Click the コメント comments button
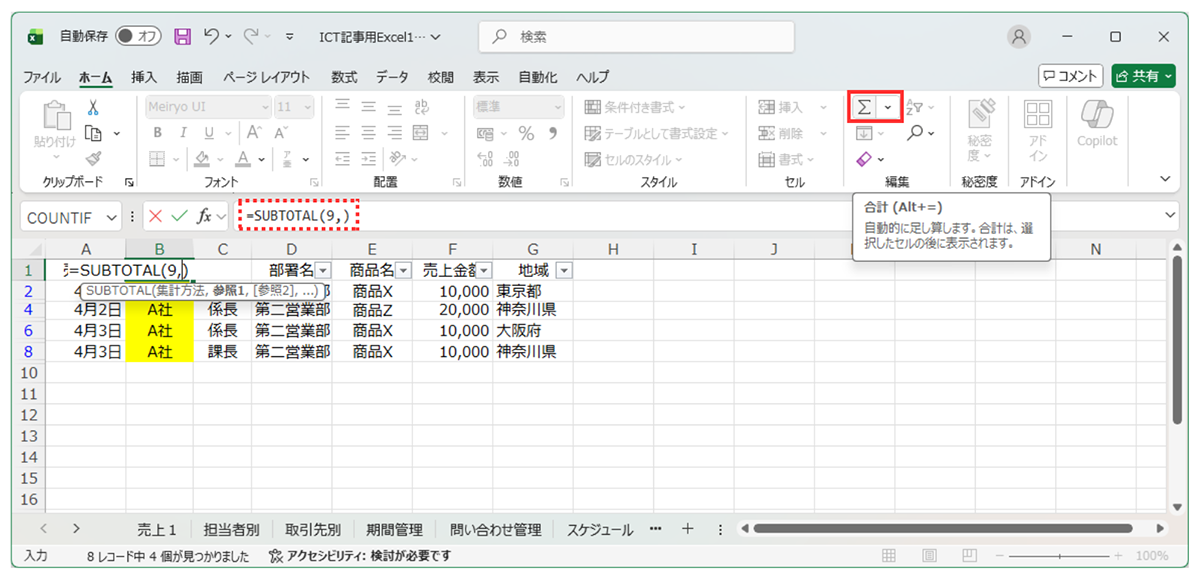 (1070, 76)
